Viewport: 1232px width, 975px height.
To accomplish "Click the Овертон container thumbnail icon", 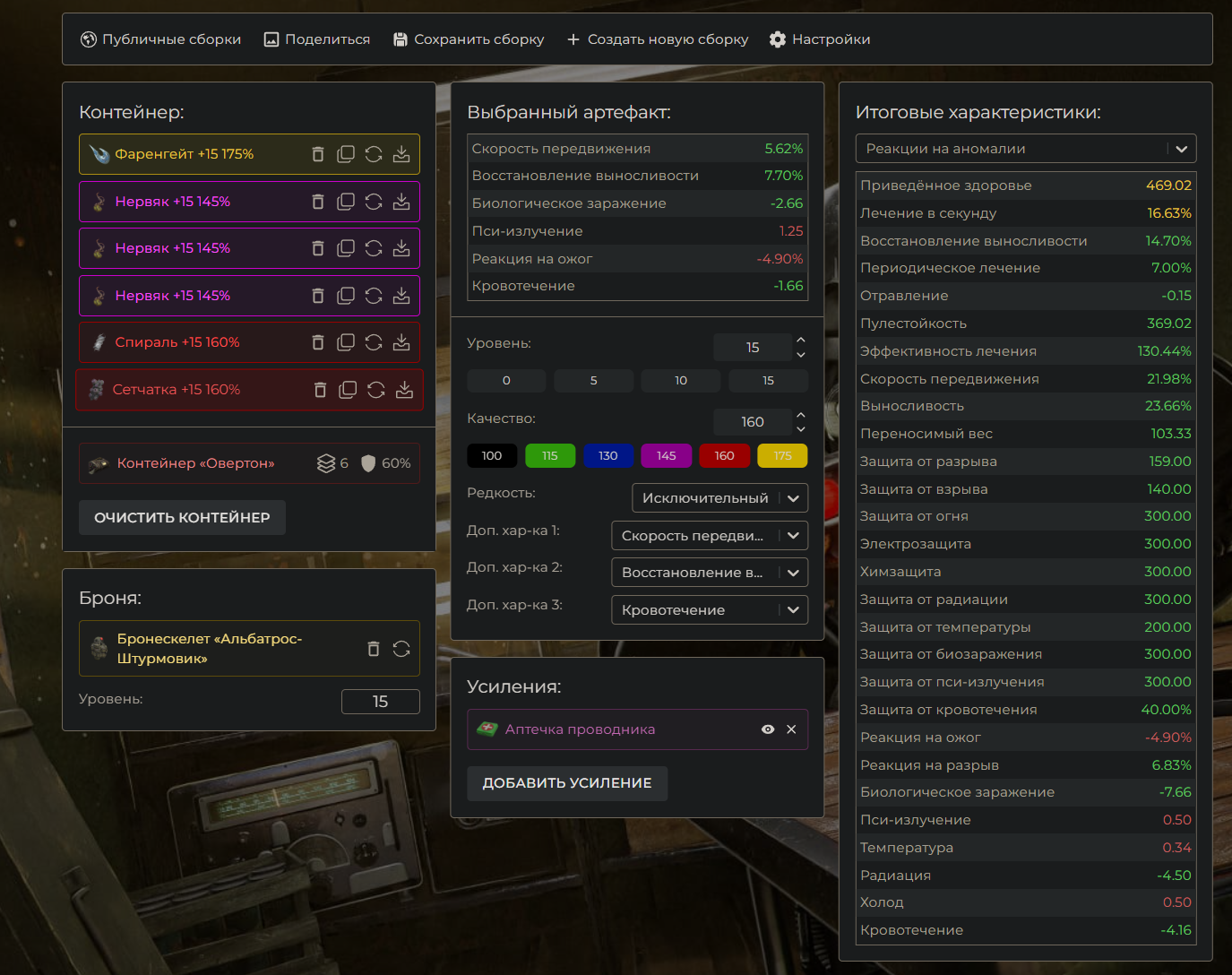I will point(99,463).
